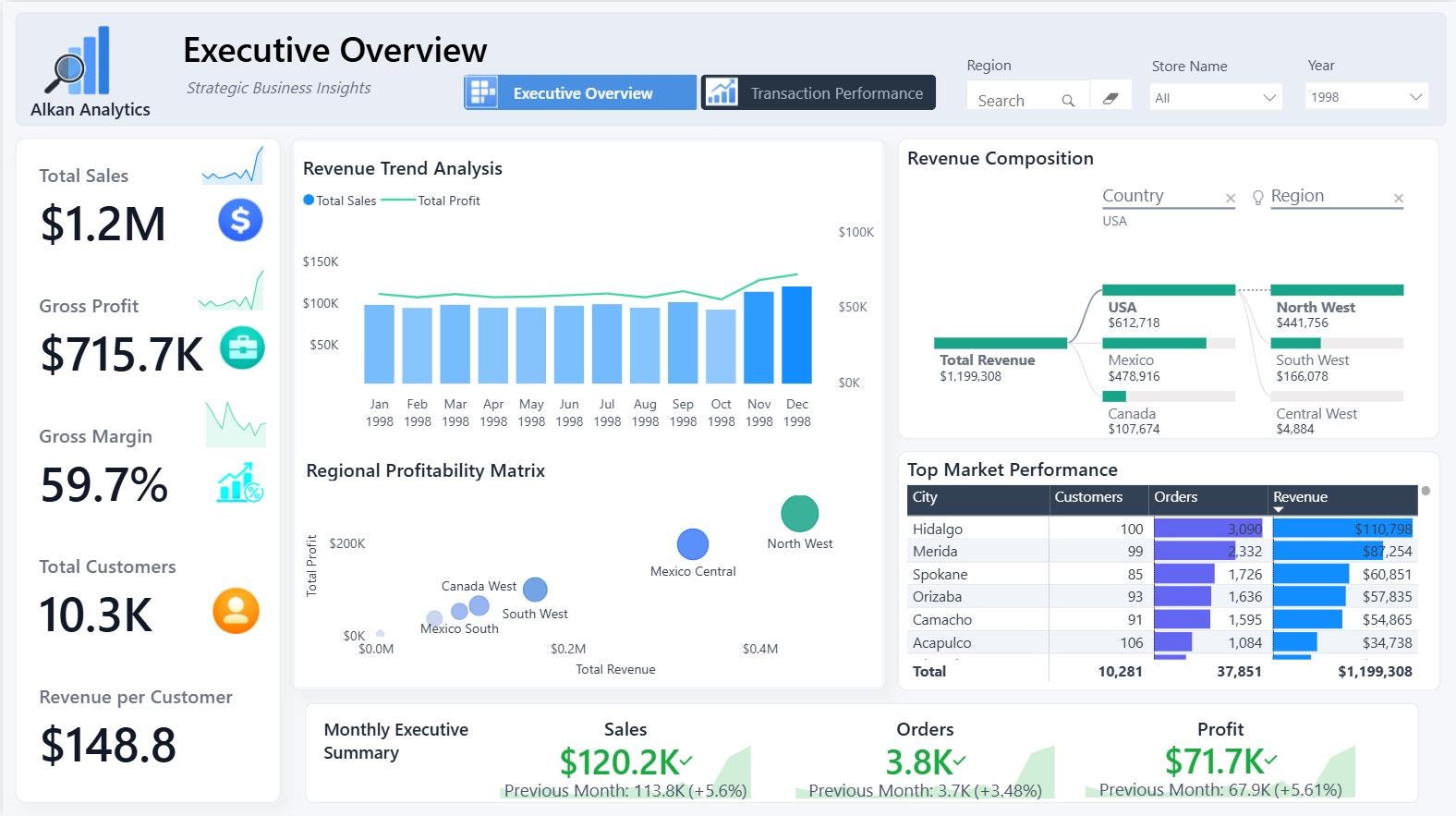This screenshot has width=1456, height=816.
Task: Click the Alkan Analytics logo icon
Action: coord(78,61)
